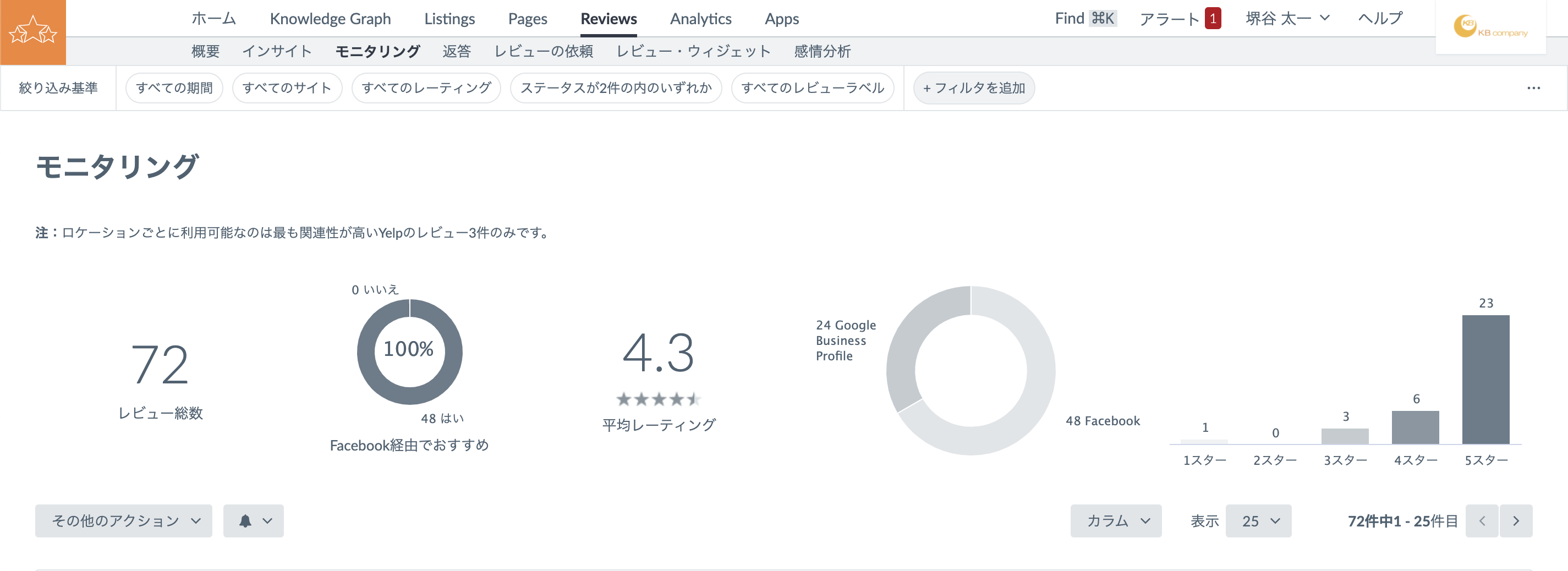Open the すべての期間 filter

tap(174, 88)
